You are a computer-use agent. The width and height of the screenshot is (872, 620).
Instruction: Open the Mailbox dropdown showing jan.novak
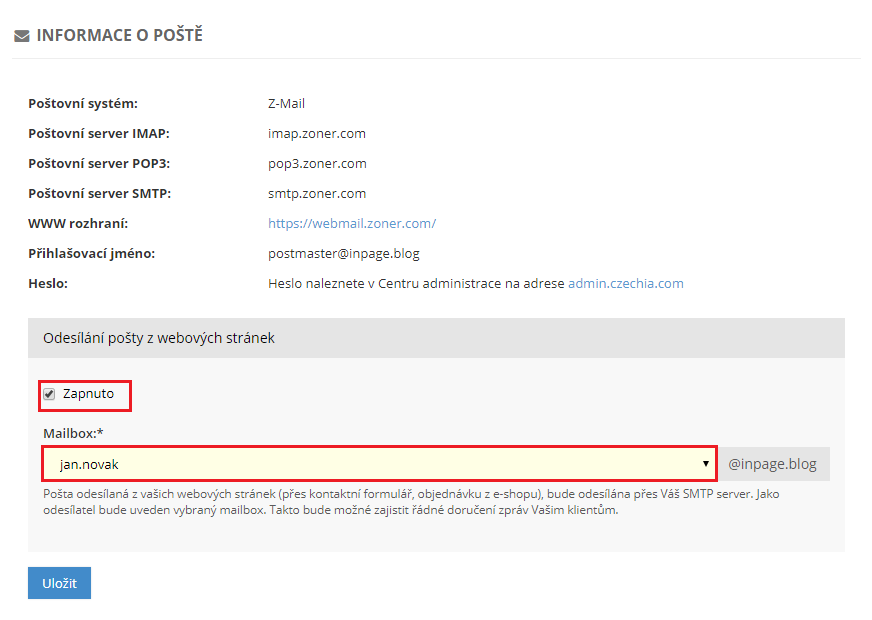pyautogui.click(x=379, y=464)
